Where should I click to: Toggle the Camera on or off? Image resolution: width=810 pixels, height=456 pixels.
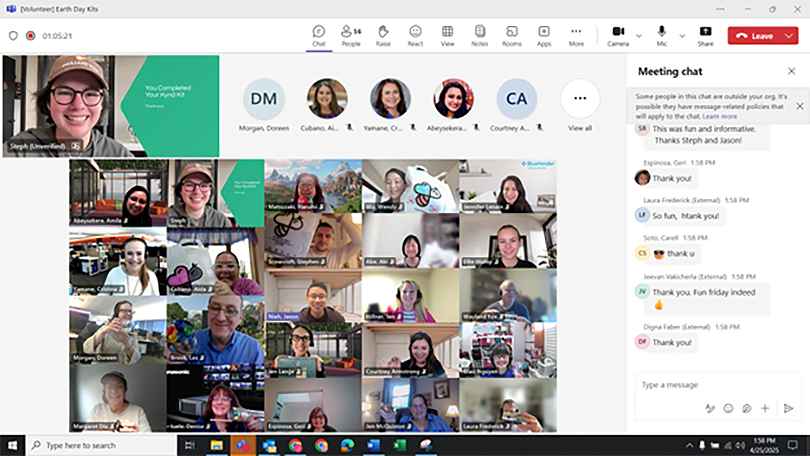pos(618,35)
